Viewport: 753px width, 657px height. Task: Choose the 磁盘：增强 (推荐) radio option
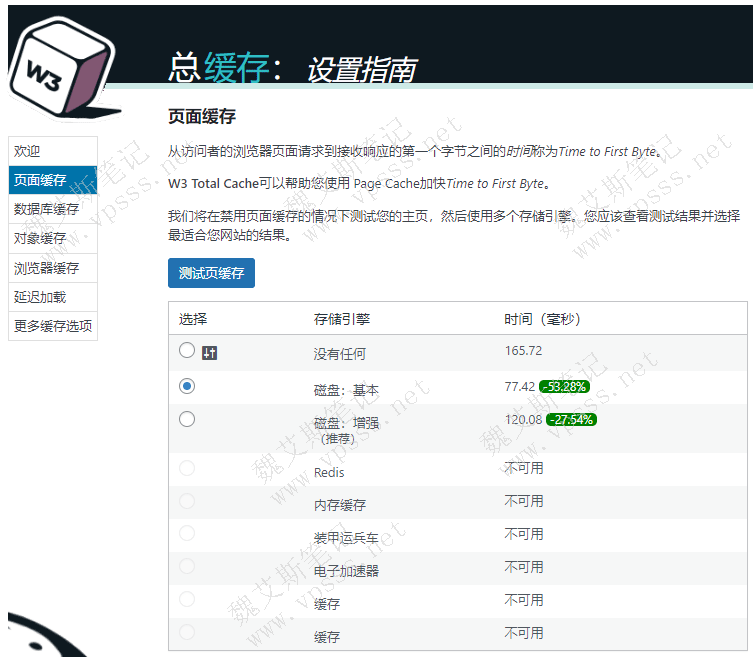[x=187, y=420]
